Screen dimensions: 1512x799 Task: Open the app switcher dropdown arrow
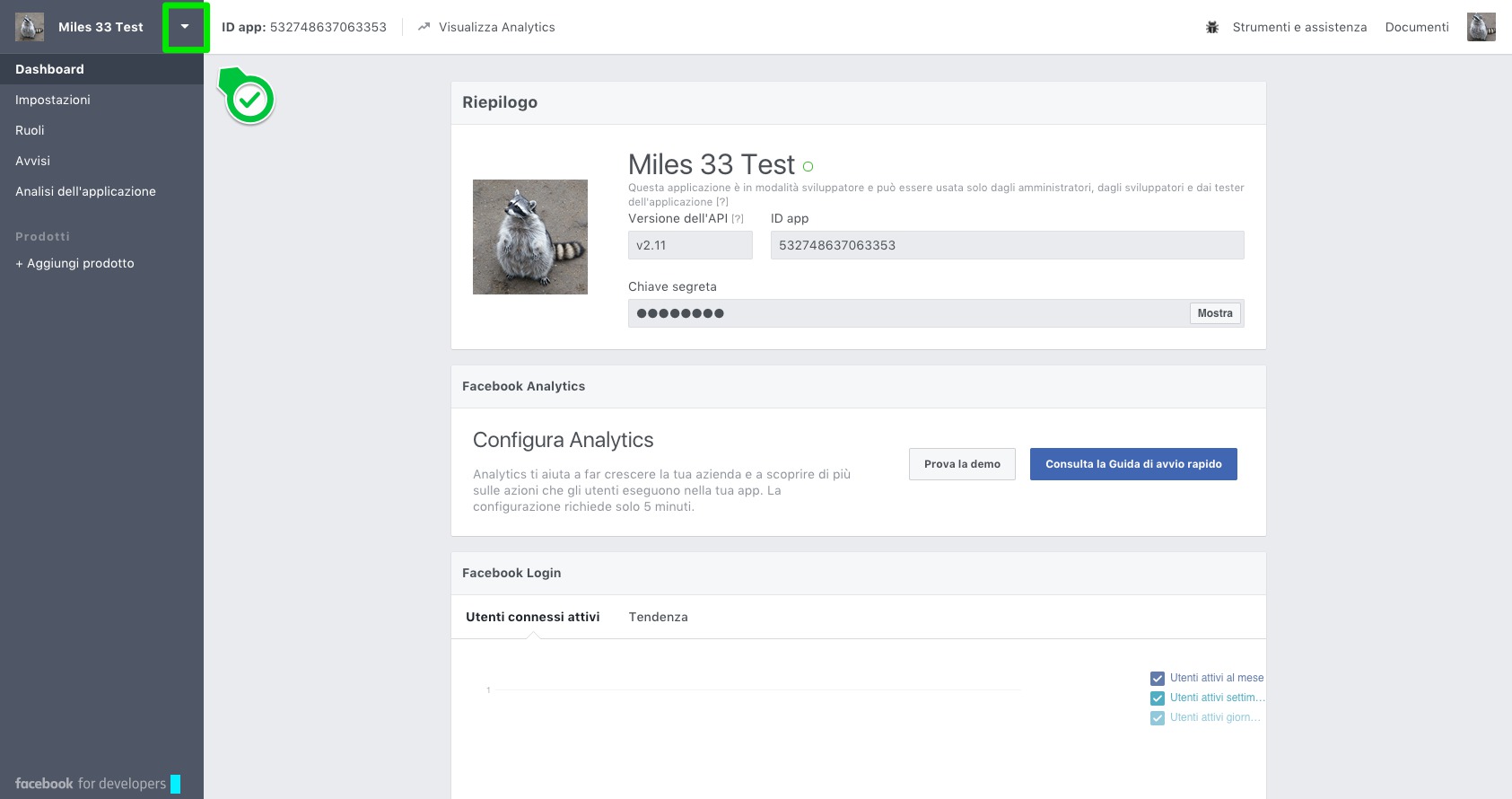(185, 27)
